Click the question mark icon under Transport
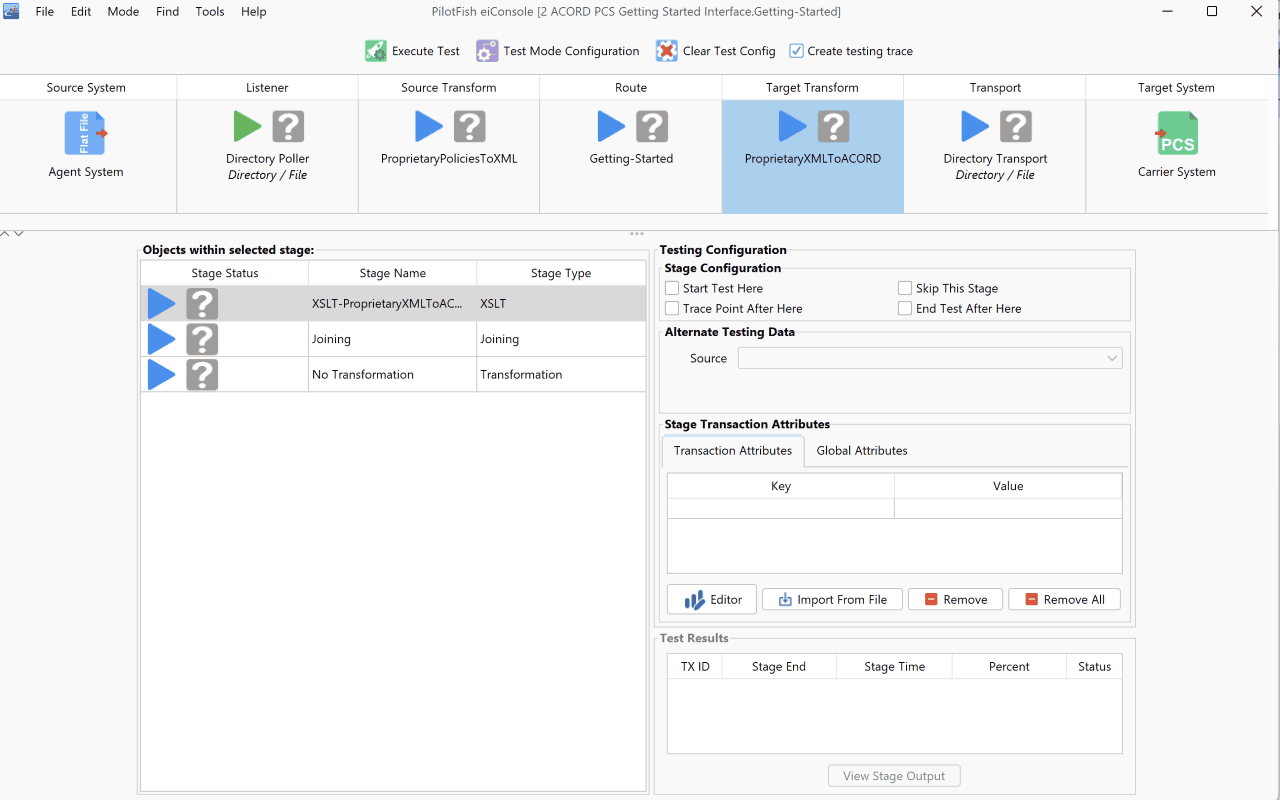The height and width of the screenshot is (800, 1280). (1016, 127)
